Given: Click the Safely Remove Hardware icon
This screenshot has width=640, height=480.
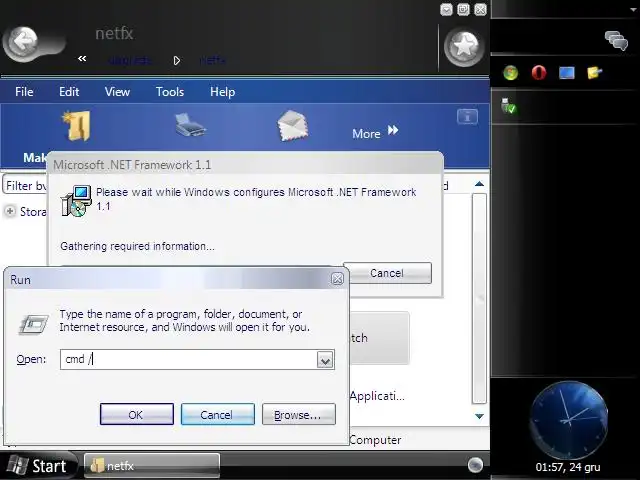Looking at the screenshot, I should point(509,106).
